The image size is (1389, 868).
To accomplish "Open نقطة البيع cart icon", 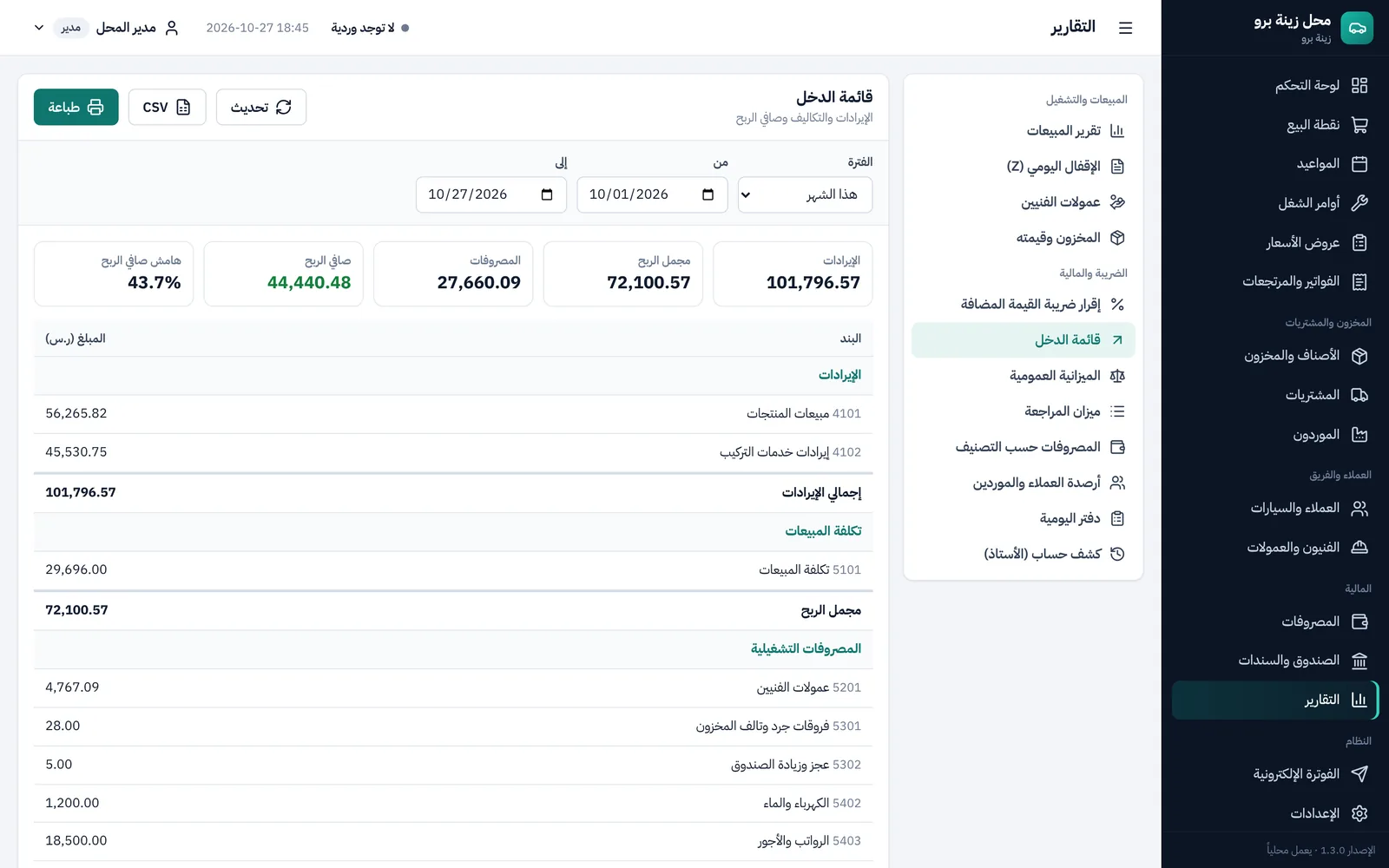I will [x=1359, y=125].
